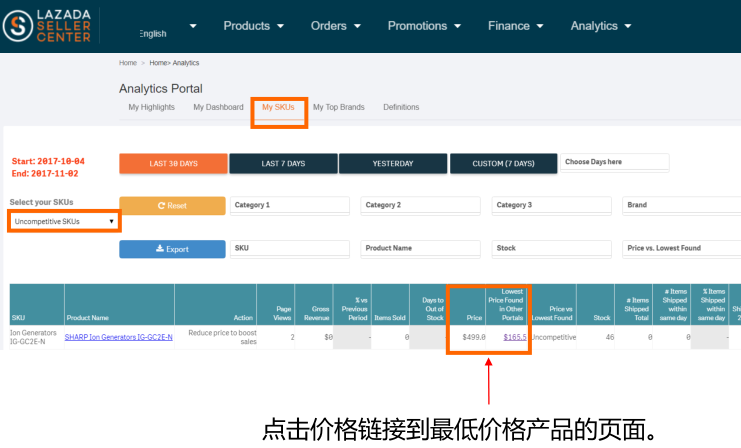This screenshot has height=448, width=741.
Task: Sort by SKU column header
Action: [37, 304]
